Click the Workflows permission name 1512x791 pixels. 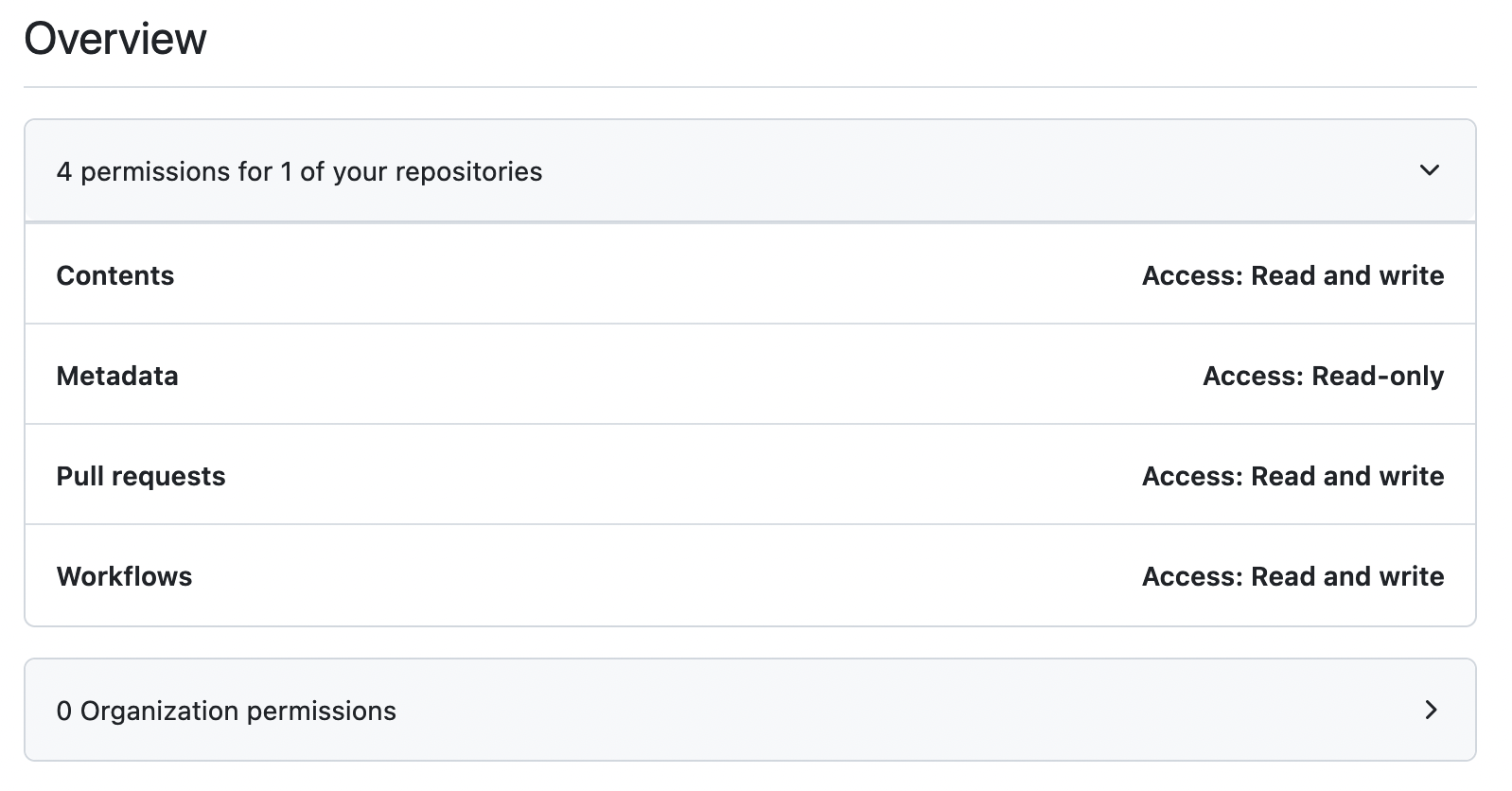click(125, 576)
